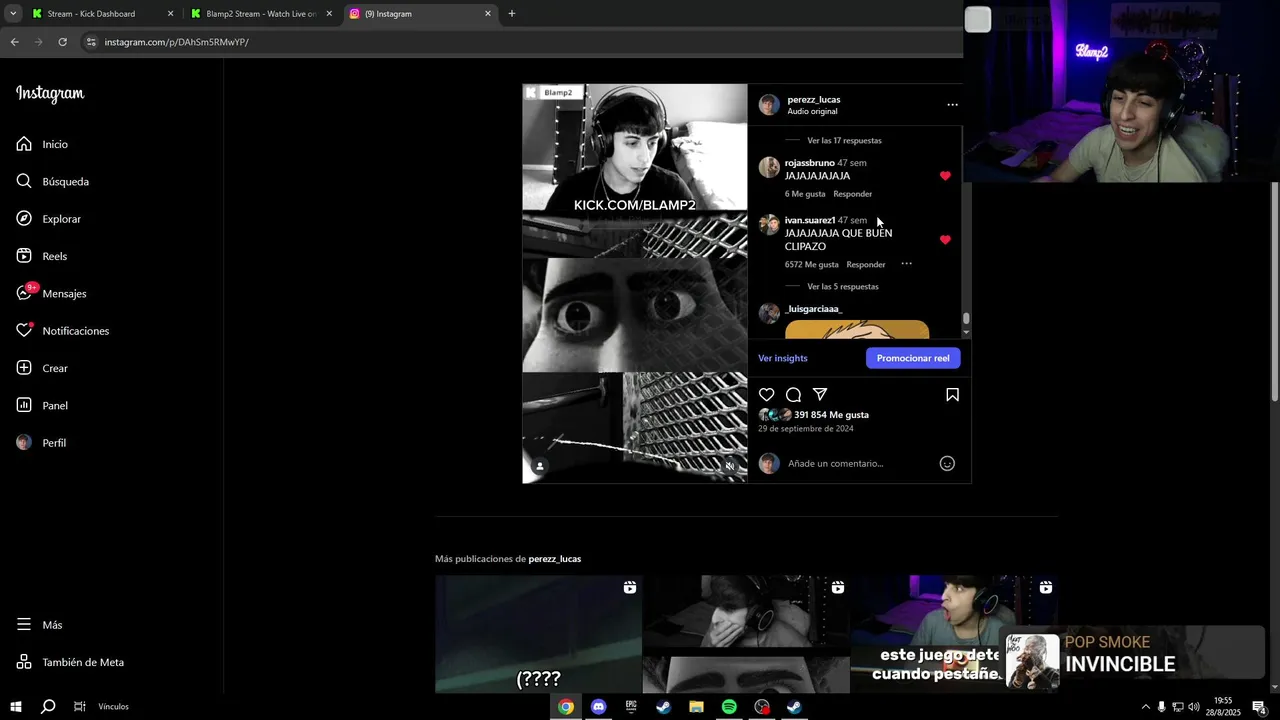Select the (9) Instagram tab

420,14
